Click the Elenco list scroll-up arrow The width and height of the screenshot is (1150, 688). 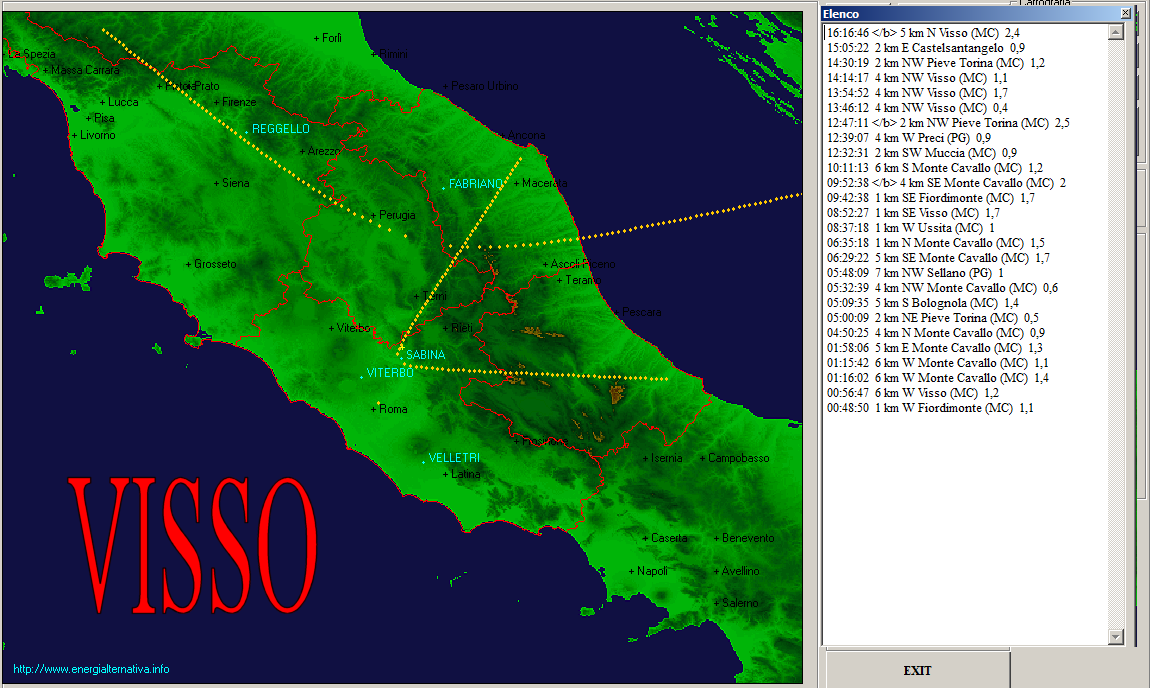point(1116,32)
